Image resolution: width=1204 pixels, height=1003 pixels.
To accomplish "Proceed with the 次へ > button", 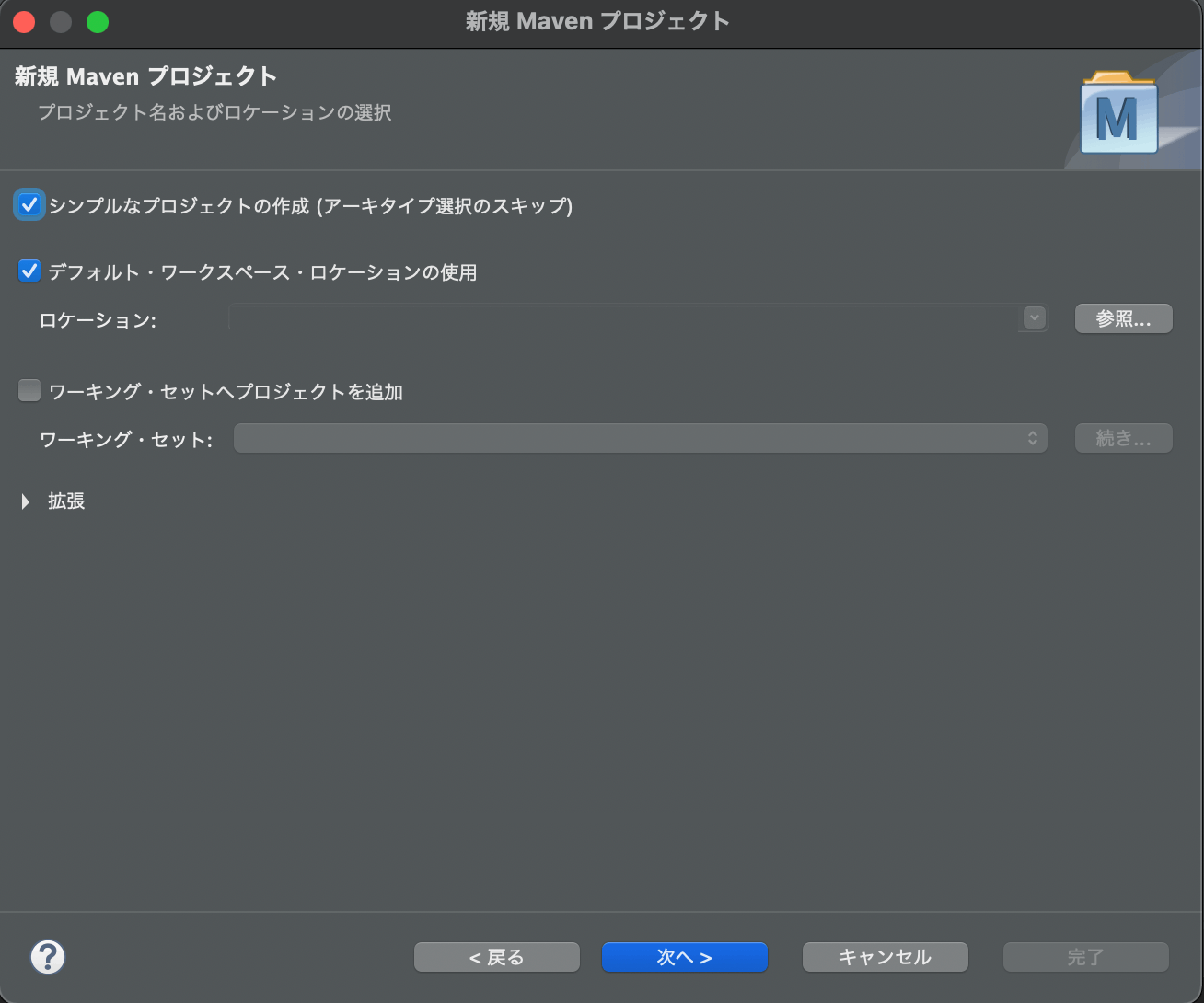I will [x=684, y=957].
